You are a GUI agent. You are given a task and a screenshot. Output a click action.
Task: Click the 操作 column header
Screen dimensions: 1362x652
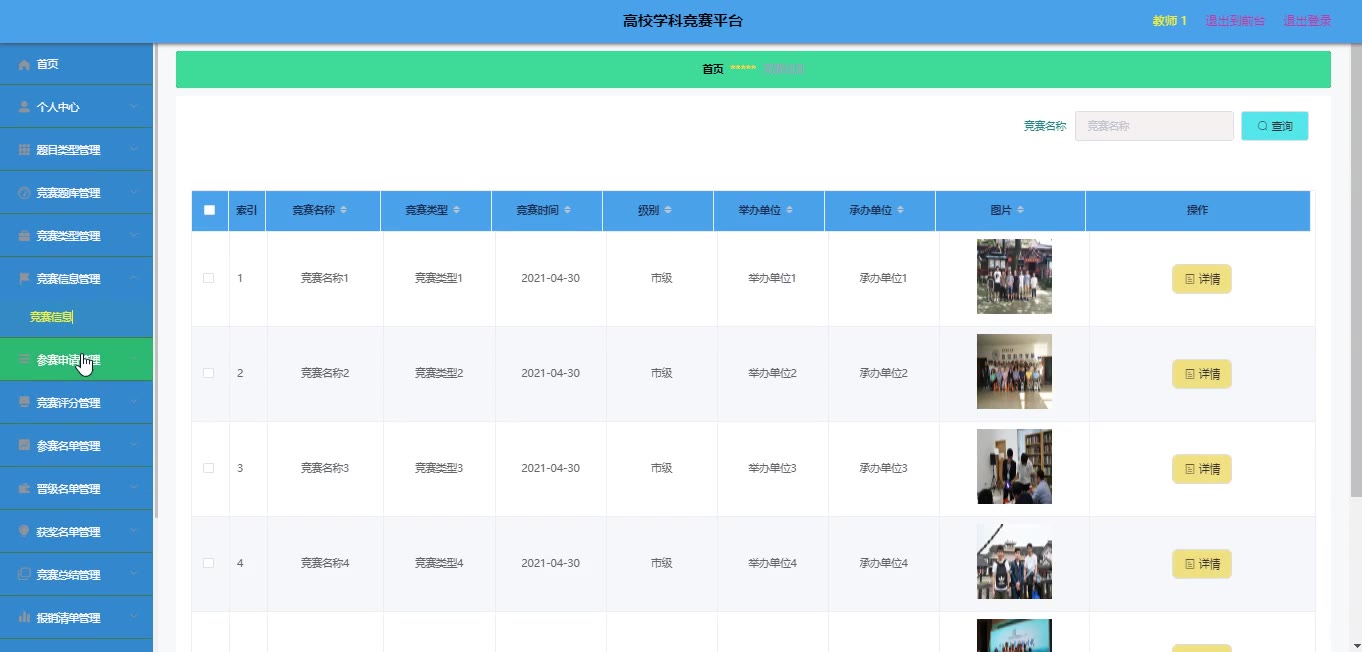(x=1197, y=210)
